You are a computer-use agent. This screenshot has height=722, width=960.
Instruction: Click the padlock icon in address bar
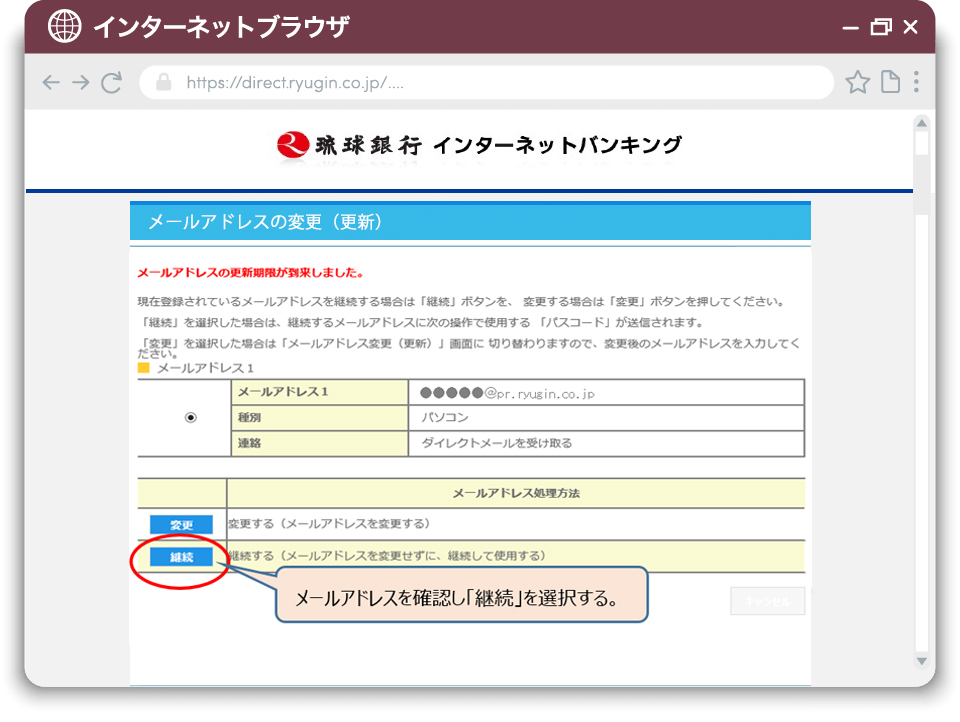pos(163,81)
